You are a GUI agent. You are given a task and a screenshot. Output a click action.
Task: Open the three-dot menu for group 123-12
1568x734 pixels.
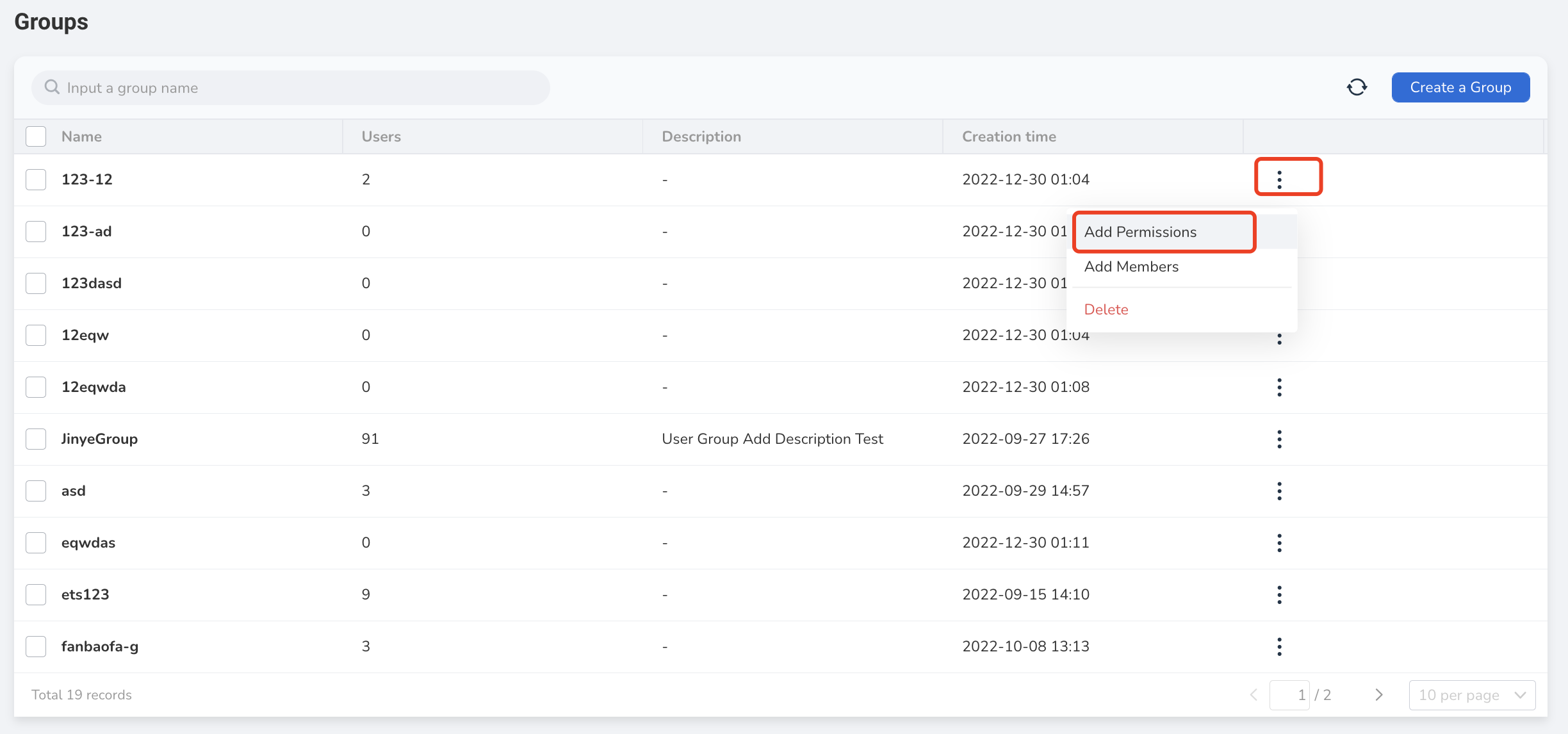coord(1279,179)
